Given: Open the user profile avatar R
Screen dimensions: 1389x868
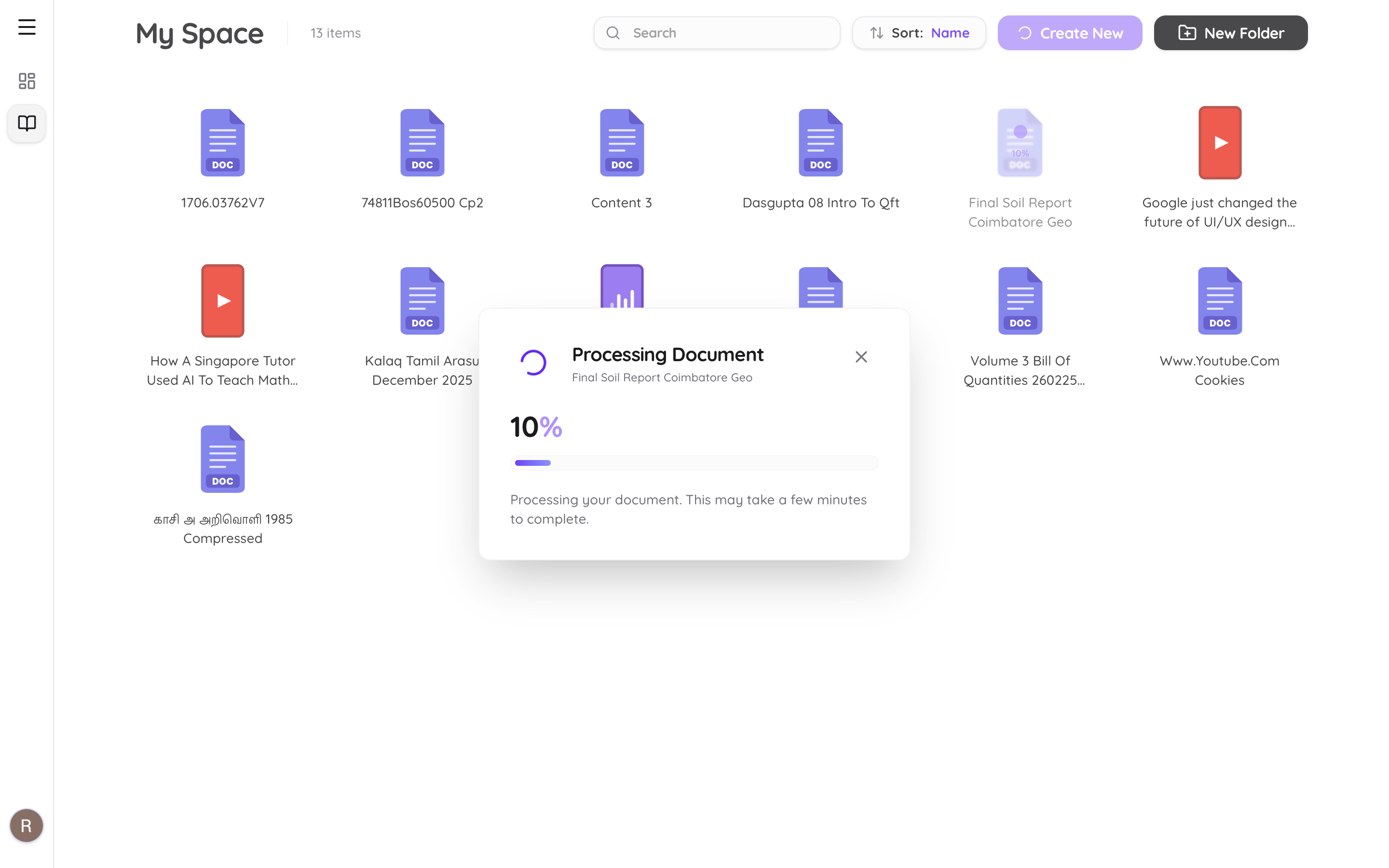Looking at the screenshot, I should (26, 825).
